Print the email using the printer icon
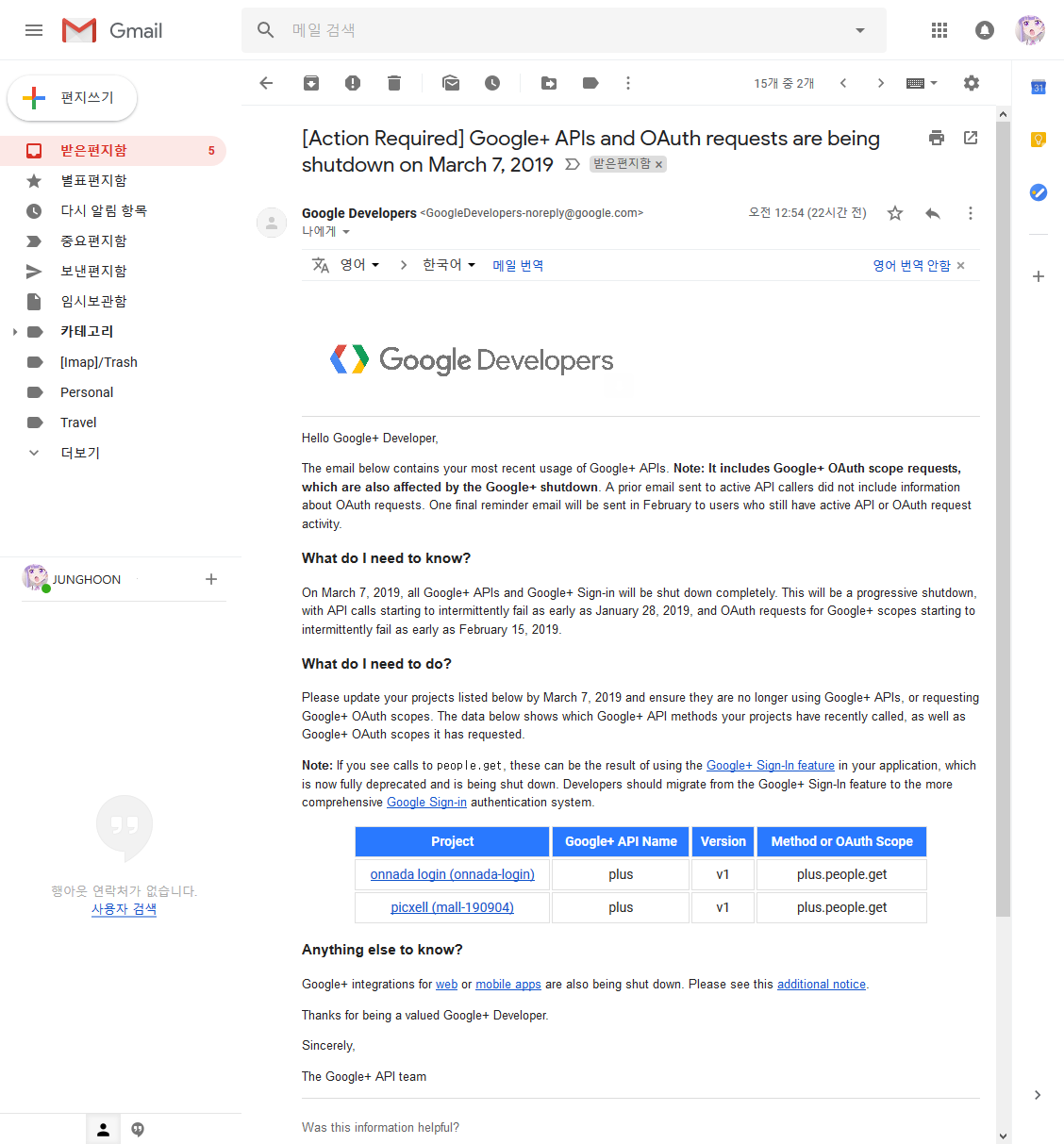Viewport: 1064px width, 1144px height. (936, 138)
